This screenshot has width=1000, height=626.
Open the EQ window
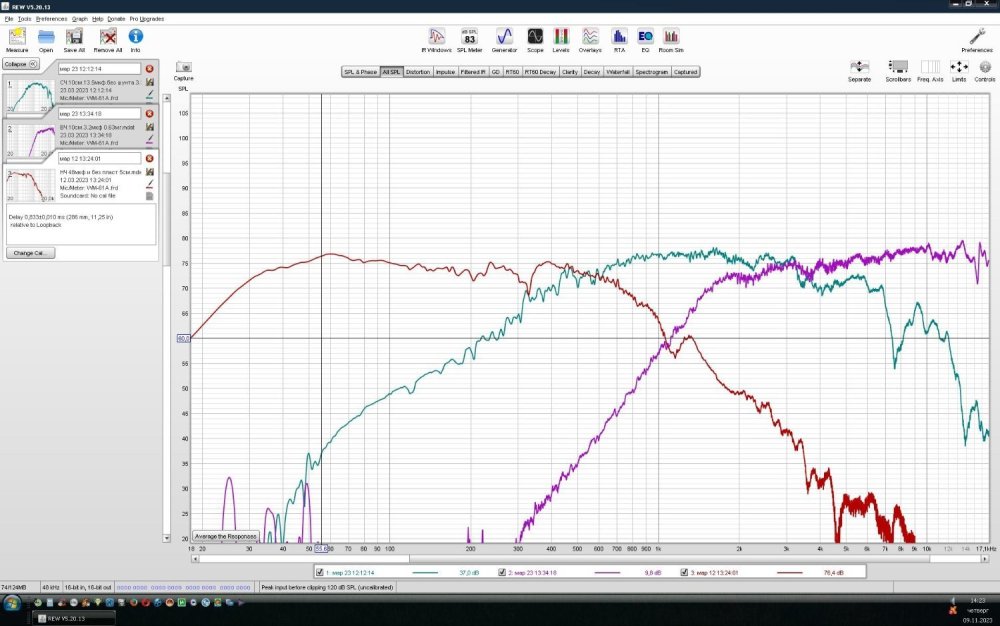coord(645,38)
